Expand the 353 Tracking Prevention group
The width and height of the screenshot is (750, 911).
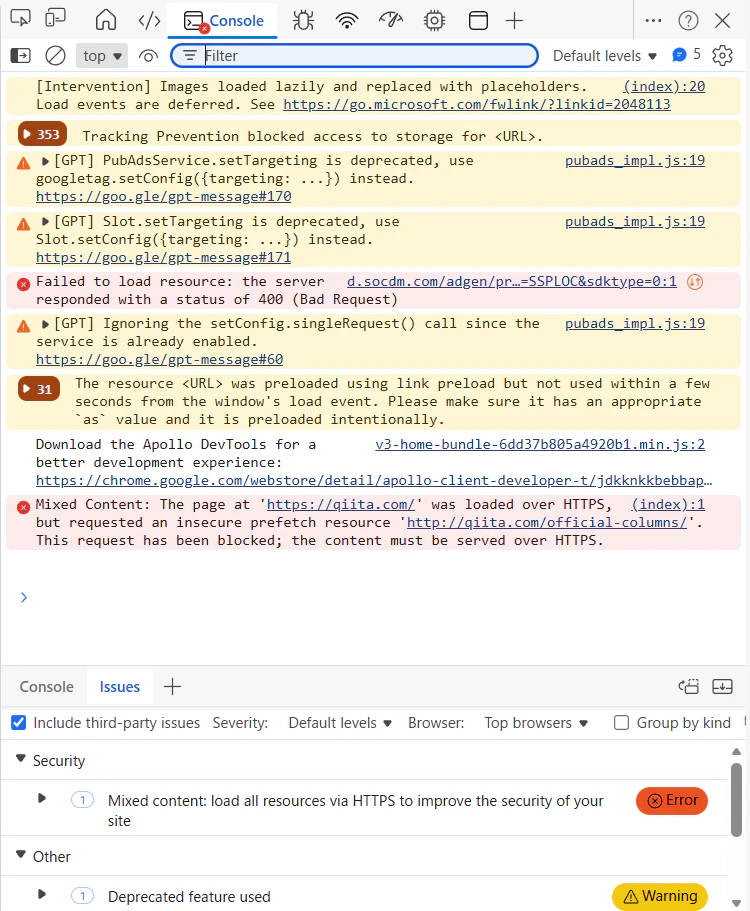[x=42, y=135]
